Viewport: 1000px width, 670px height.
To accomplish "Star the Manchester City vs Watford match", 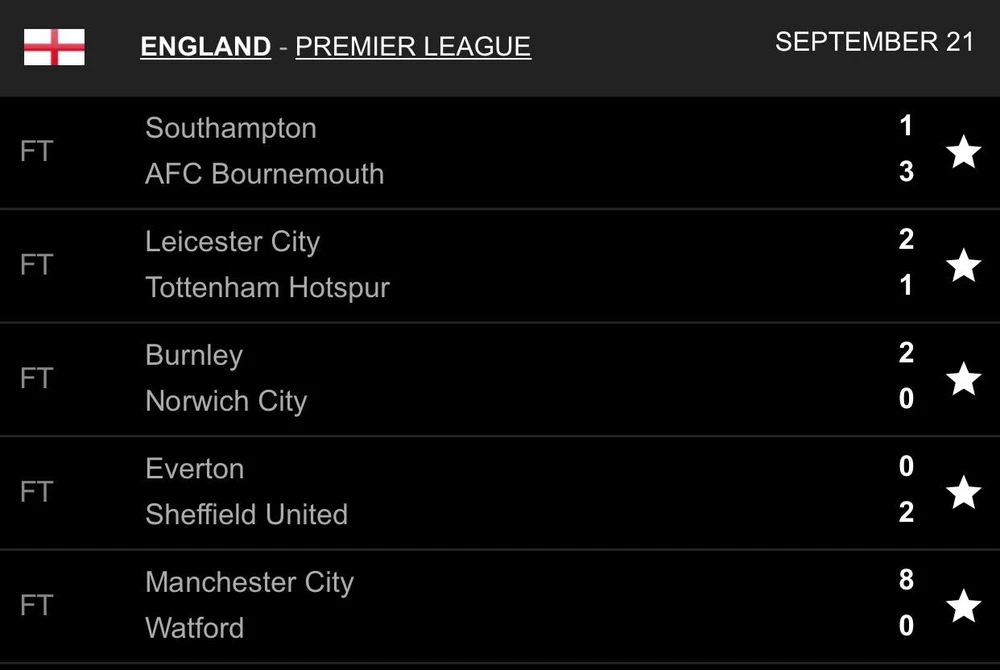I will [963, 605].
